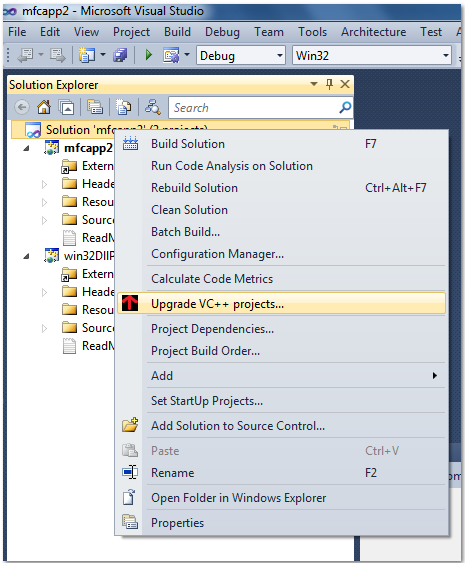Expand the Add submenu
The image size is (465, 563).
(281, 375)
